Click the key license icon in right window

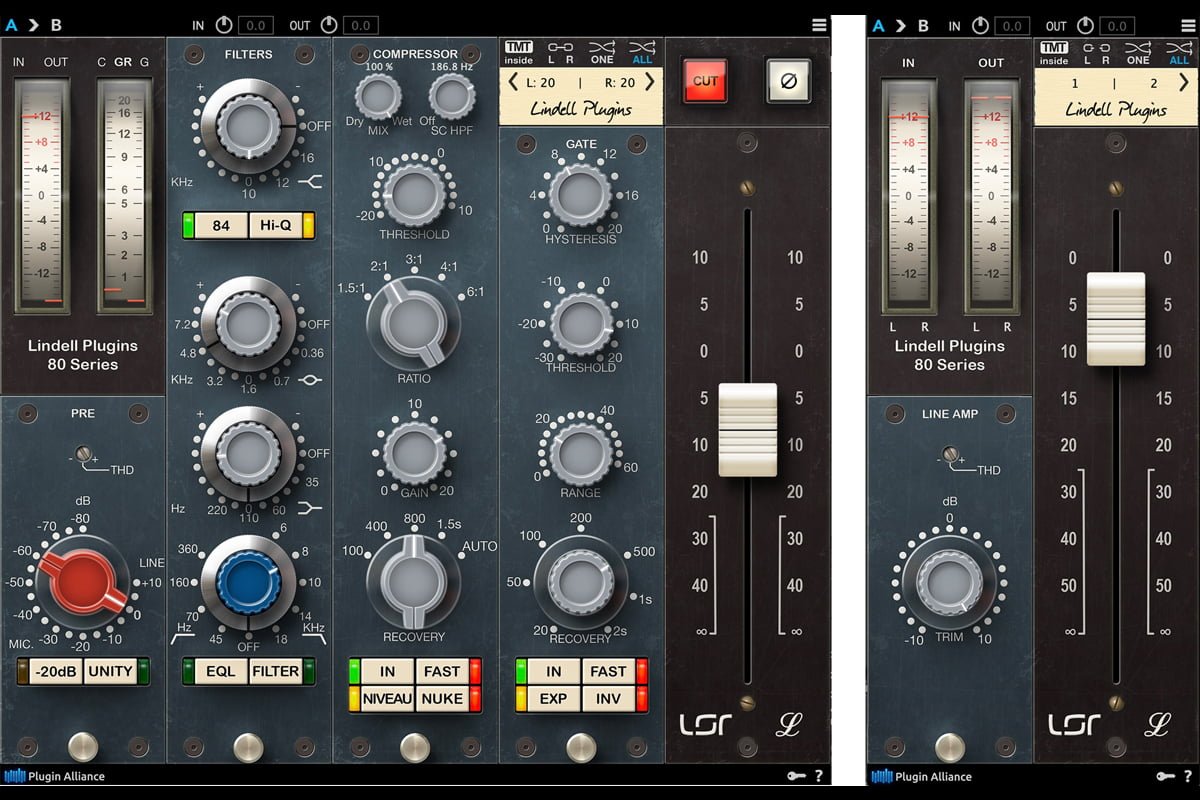(1166, 776)
